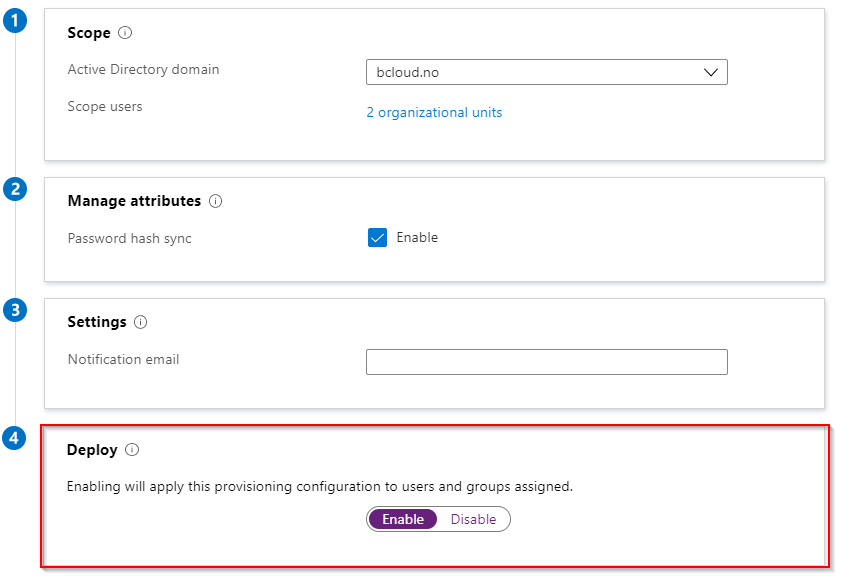The width and height of the screenshot is (865, 580).
Task: Click the Notification email text field
Action: click(x=546, y=361)
